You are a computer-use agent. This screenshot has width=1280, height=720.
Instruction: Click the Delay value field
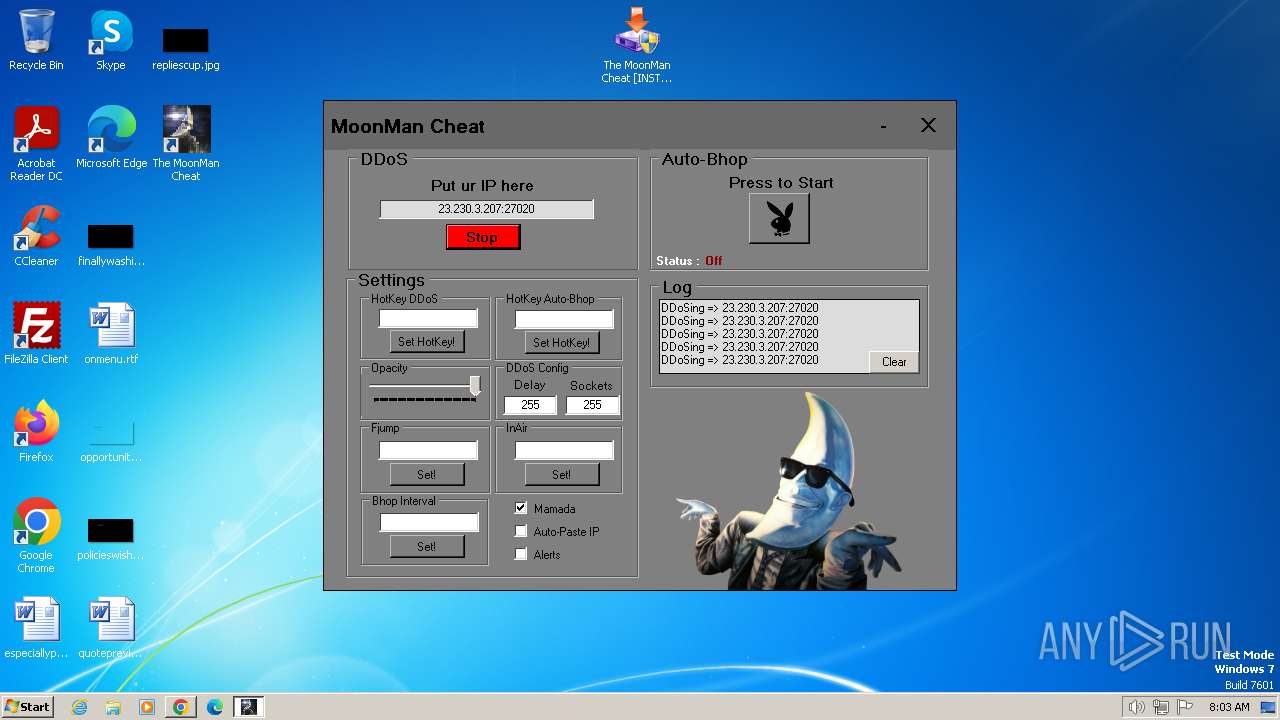(530, 405)
